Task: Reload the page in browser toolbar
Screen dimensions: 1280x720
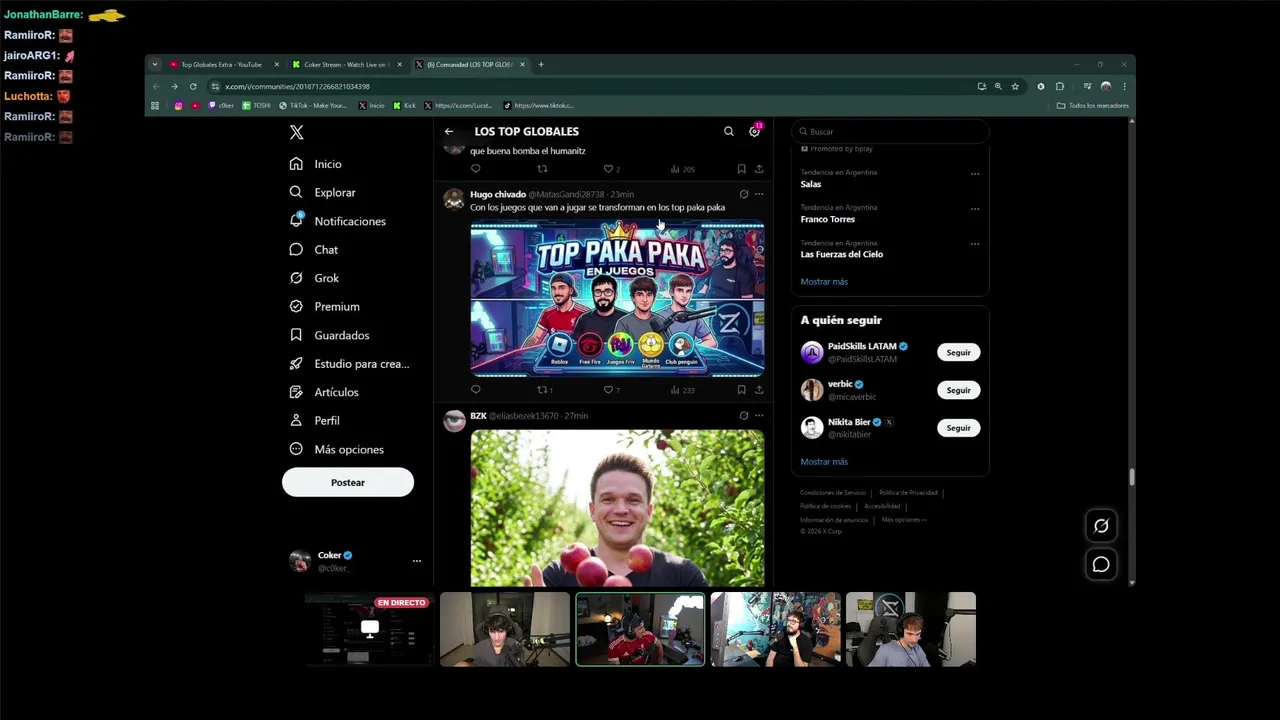Action: tap(193, 86)
